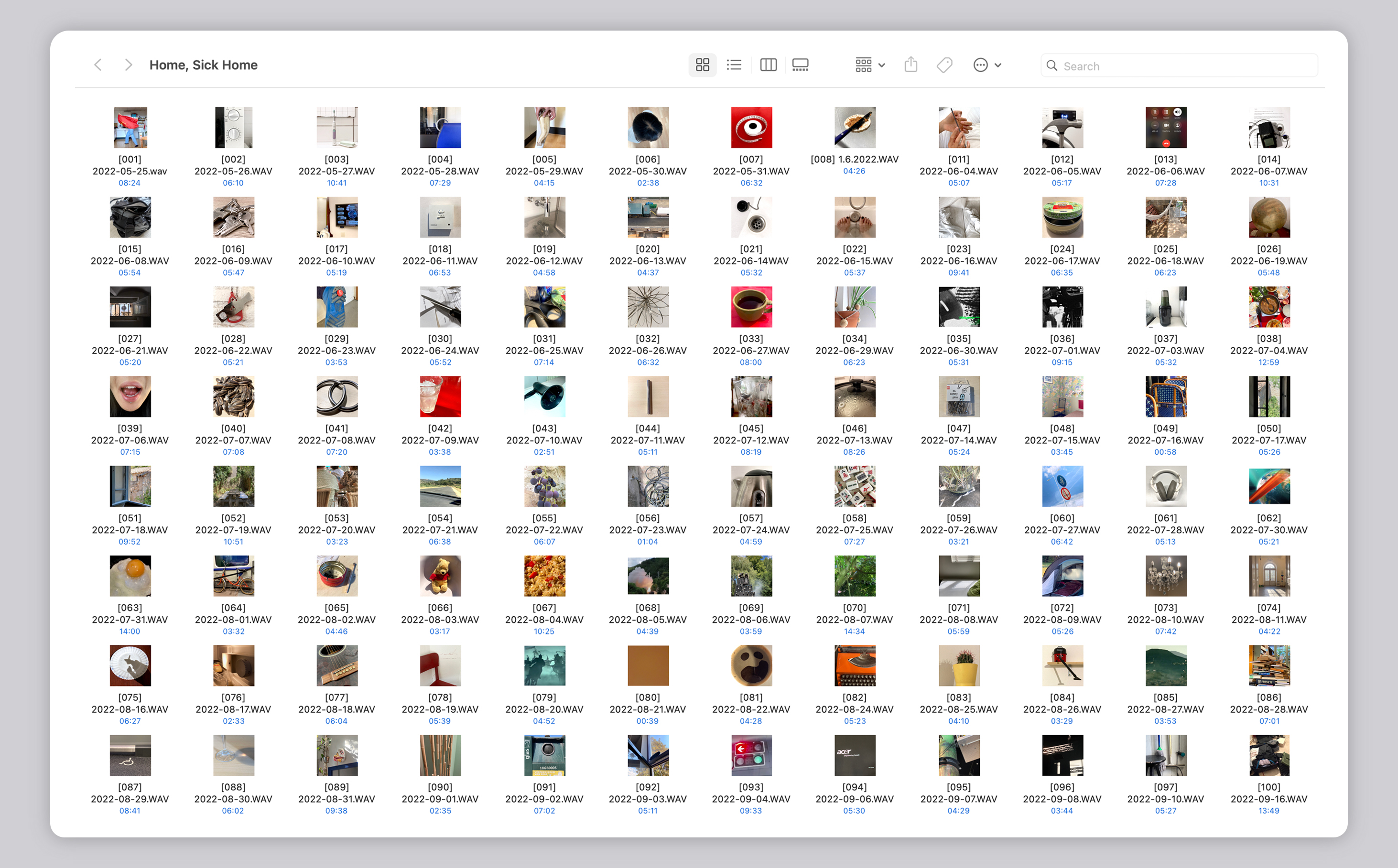Select the [049] blue chair thumbnail
Screen dimensions: 1398x868
click(1165, 396)
